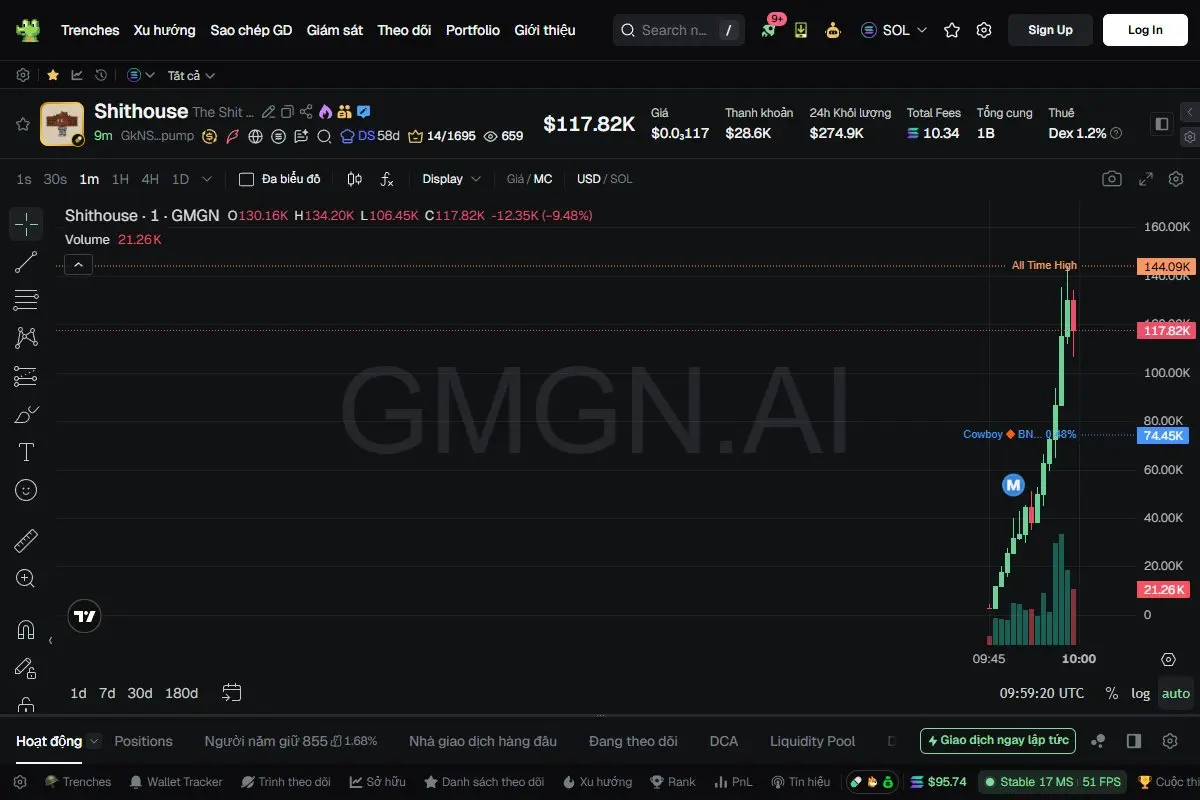The width and height of the screenshot is (1200, 800).
Task: Open the SOL chain selector dropdown
Action: (x=895, y=30)
